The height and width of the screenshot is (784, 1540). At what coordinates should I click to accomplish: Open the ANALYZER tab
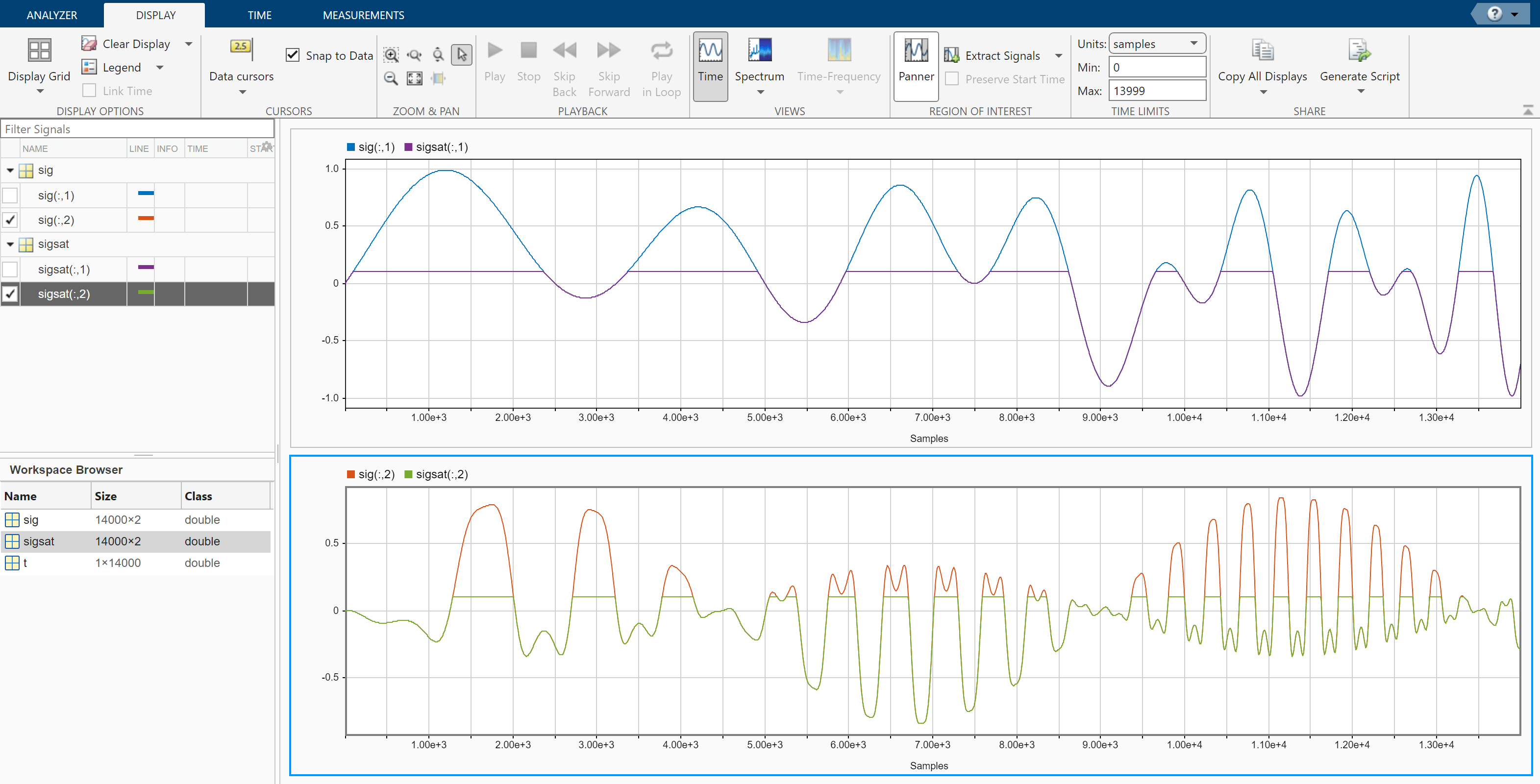[x=51, y=15]
